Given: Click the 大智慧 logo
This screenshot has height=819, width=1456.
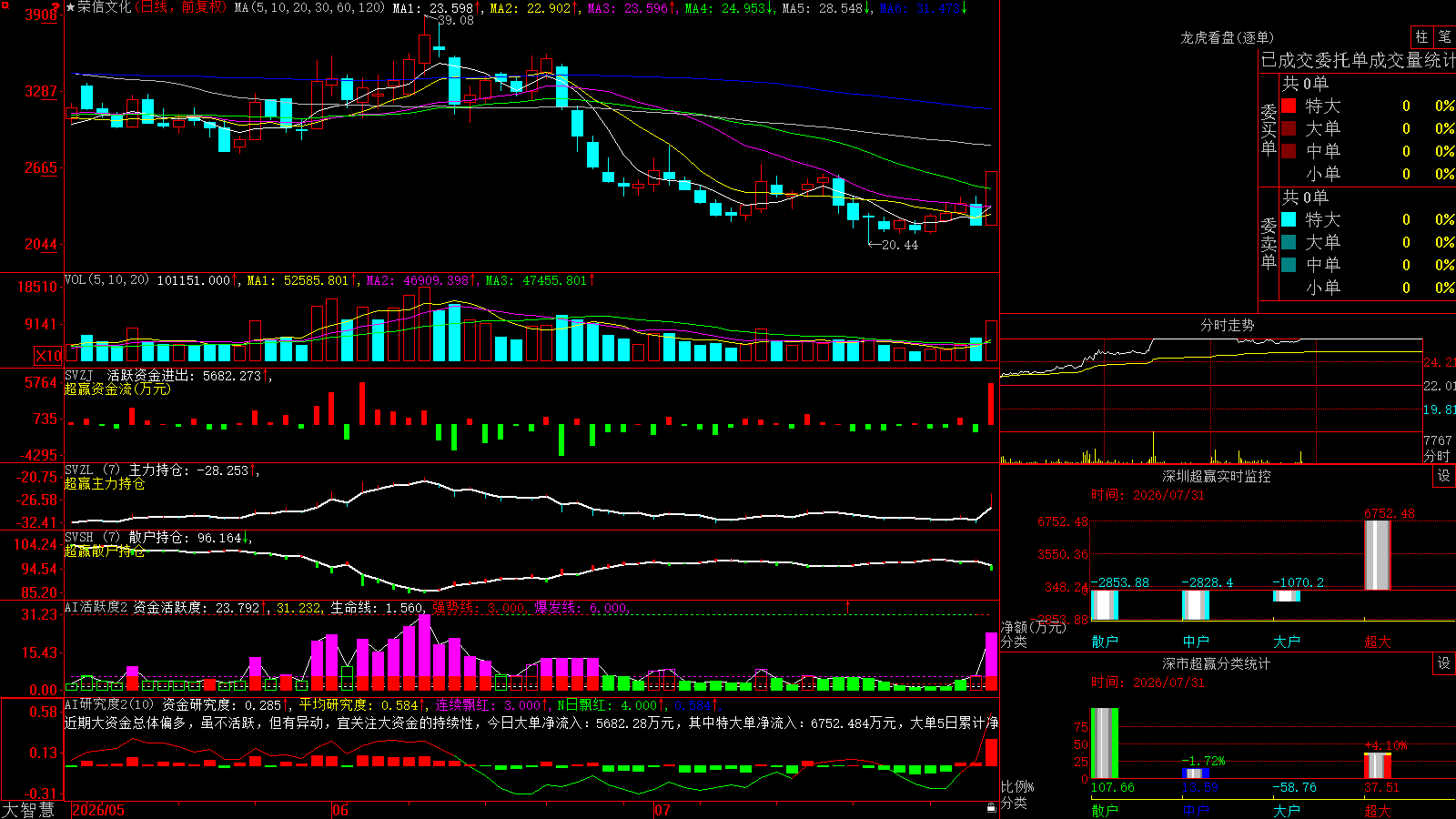Looking at the screenshot, I should pyautogui.click(x=28, y=810).
